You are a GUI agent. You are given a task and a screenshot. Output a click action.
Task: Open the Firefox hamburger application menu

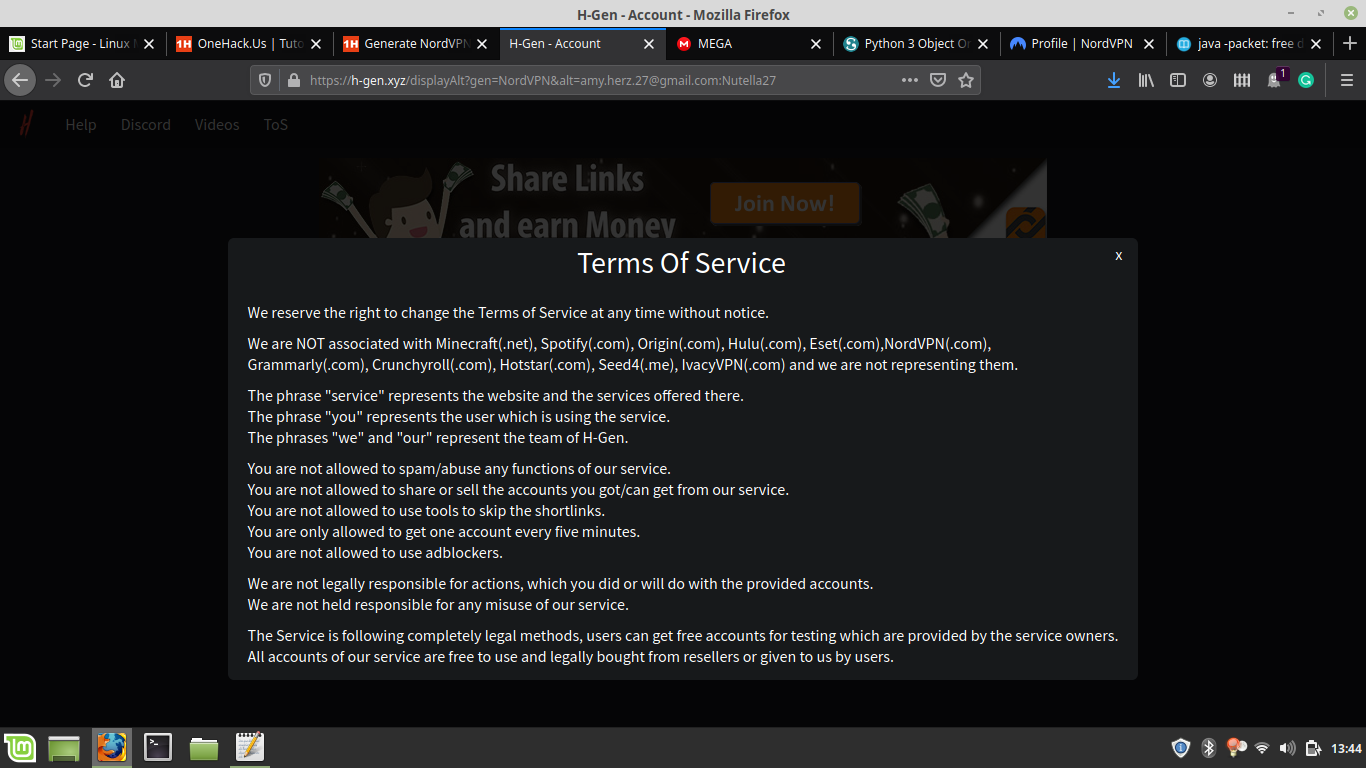1346,80
